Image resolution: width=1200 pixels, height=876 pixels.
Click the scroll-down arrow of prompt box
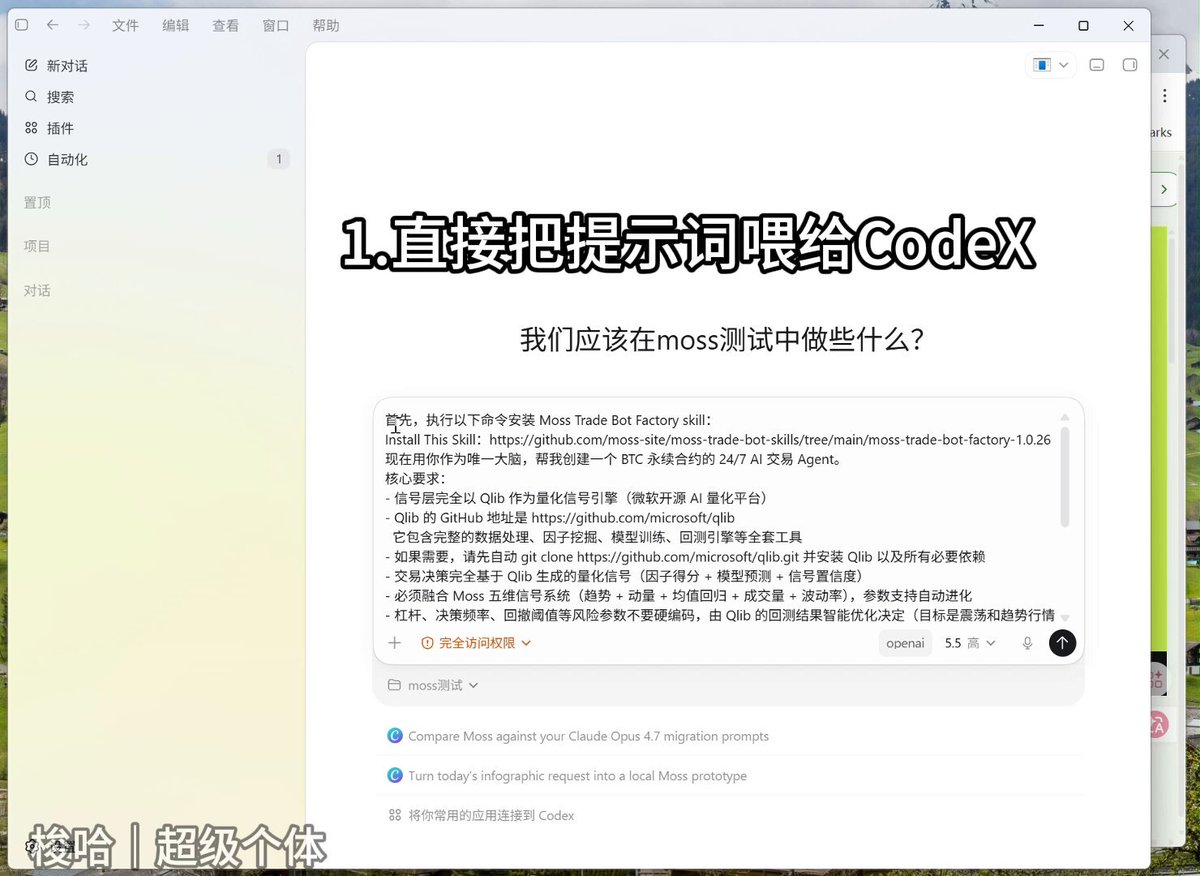(x=1065, y=618)
